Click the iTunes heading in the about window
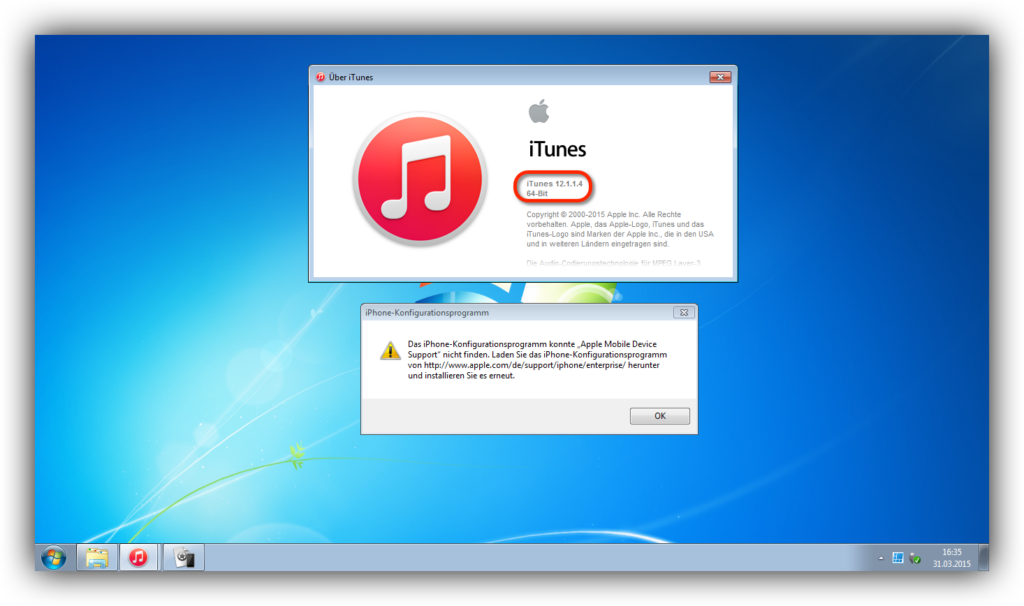The width and height of the screenshot is (1024, 606). click(557, 150)
